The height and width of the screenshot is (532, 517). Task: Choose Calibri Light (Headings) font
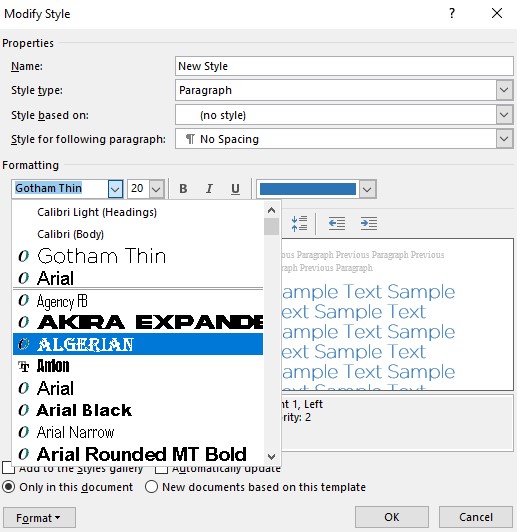(137, 212)
